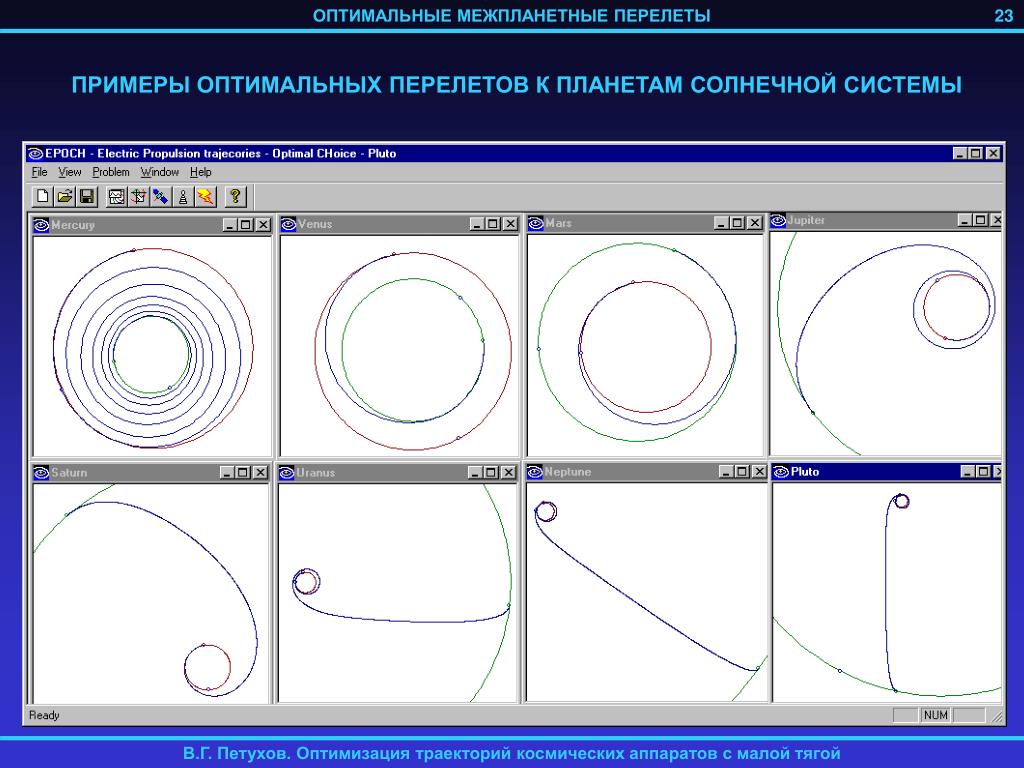Activate the Saturn window title bar
The image size is (1024, 768).
151,473
